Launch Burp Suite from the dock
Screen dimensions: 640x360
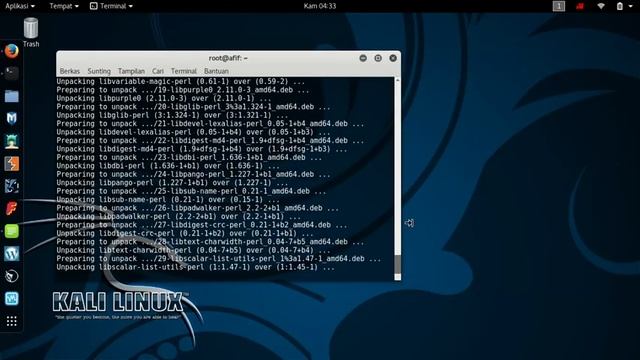click(x=11, y=164)
